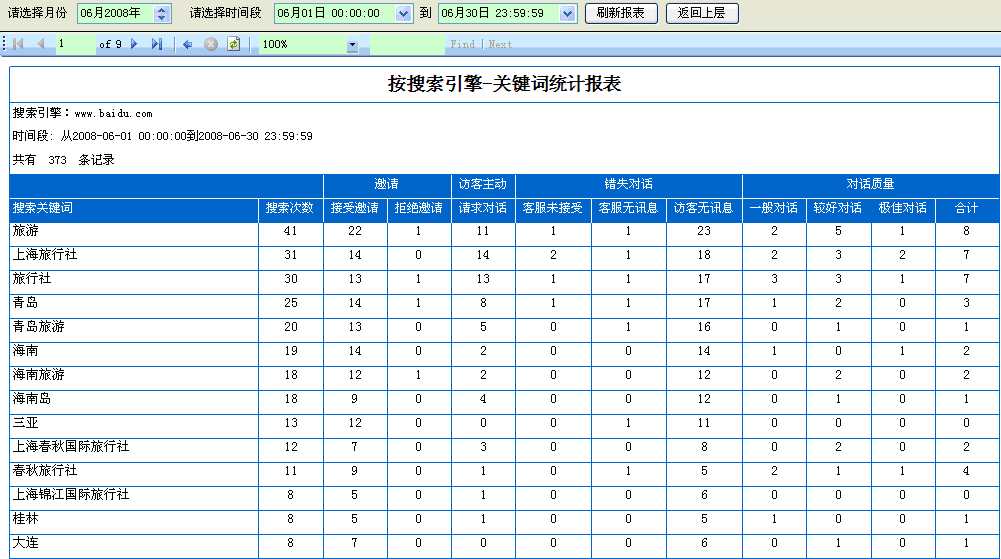Image resolution: width=1001 pixels, height=559 pixels.
Task: Click back to parent report arrow
Action: tap(187, 44)
